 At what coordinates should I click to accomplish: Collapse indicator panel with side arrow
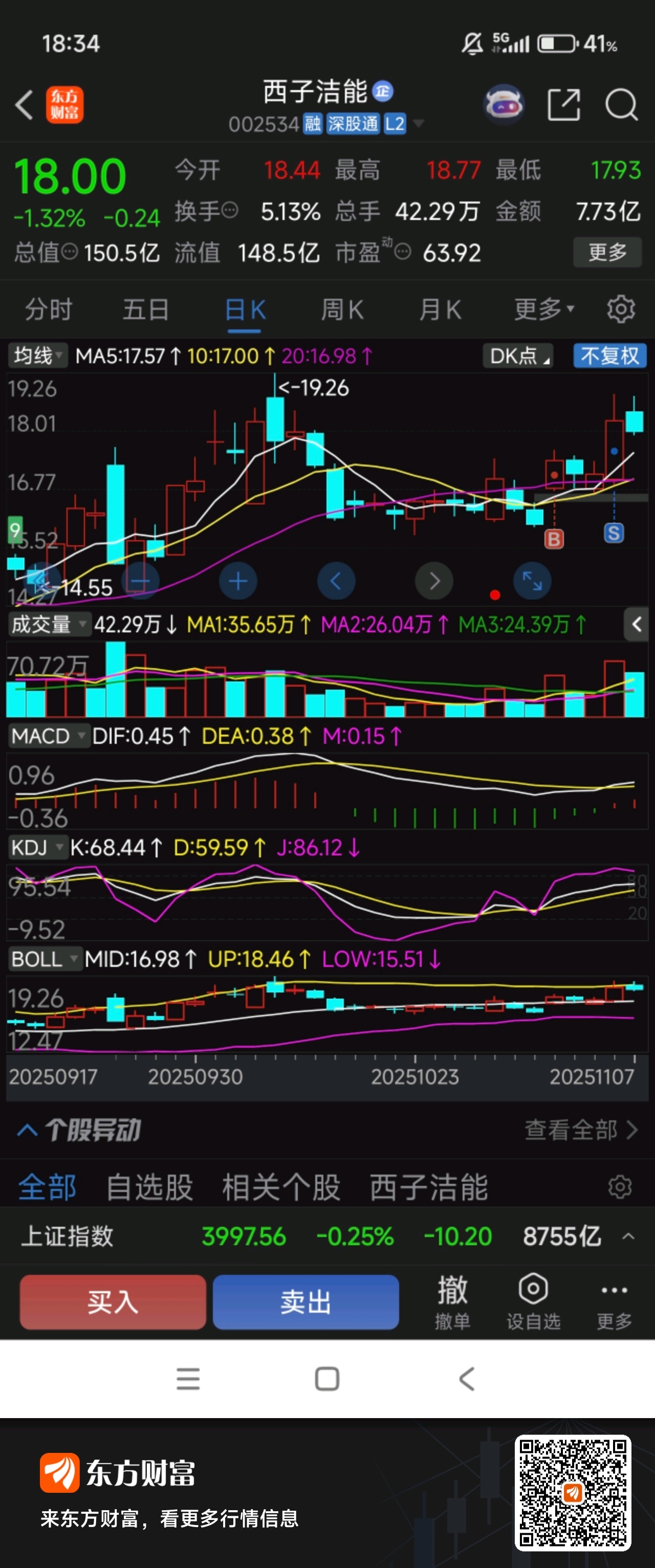(636, 624)
